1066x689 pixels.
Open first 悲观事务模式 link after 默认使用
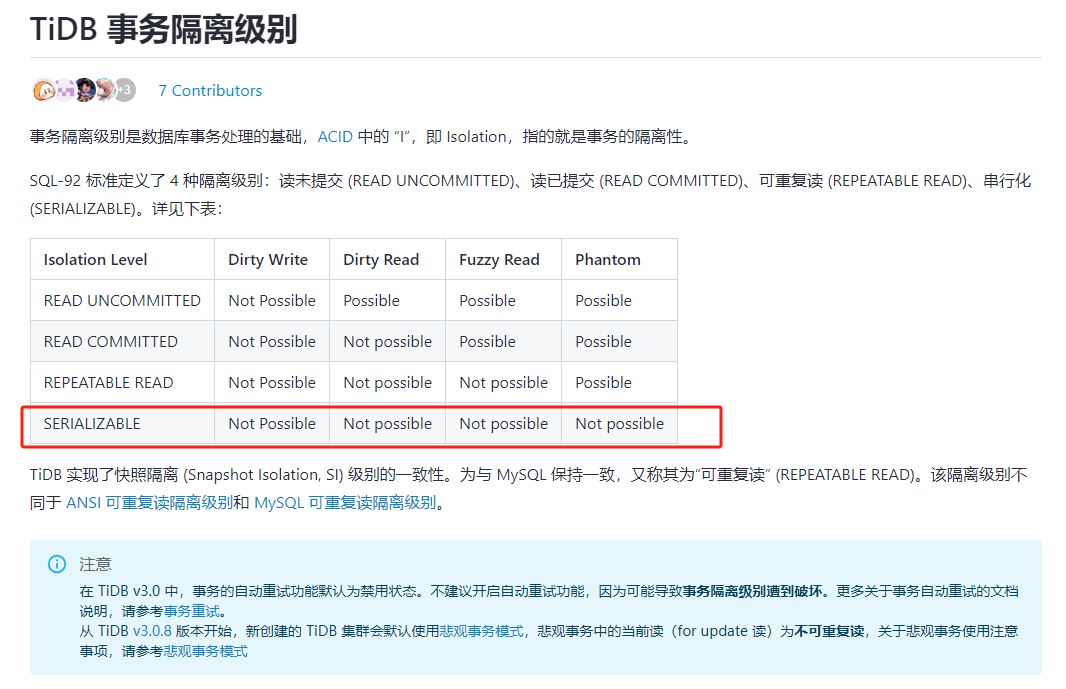click(x=481, y=631)
